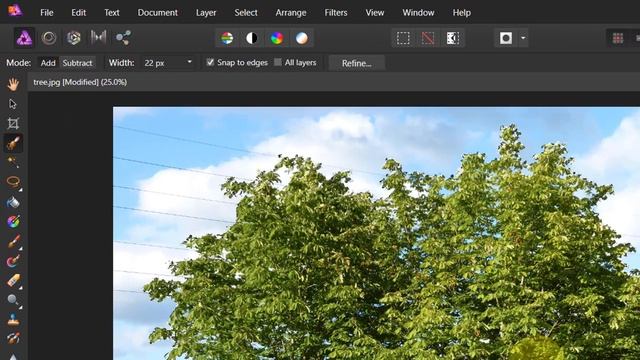Switch to the Liquify Persona
This screenshot has height=360, width=640.
click(x=49, y=38)
